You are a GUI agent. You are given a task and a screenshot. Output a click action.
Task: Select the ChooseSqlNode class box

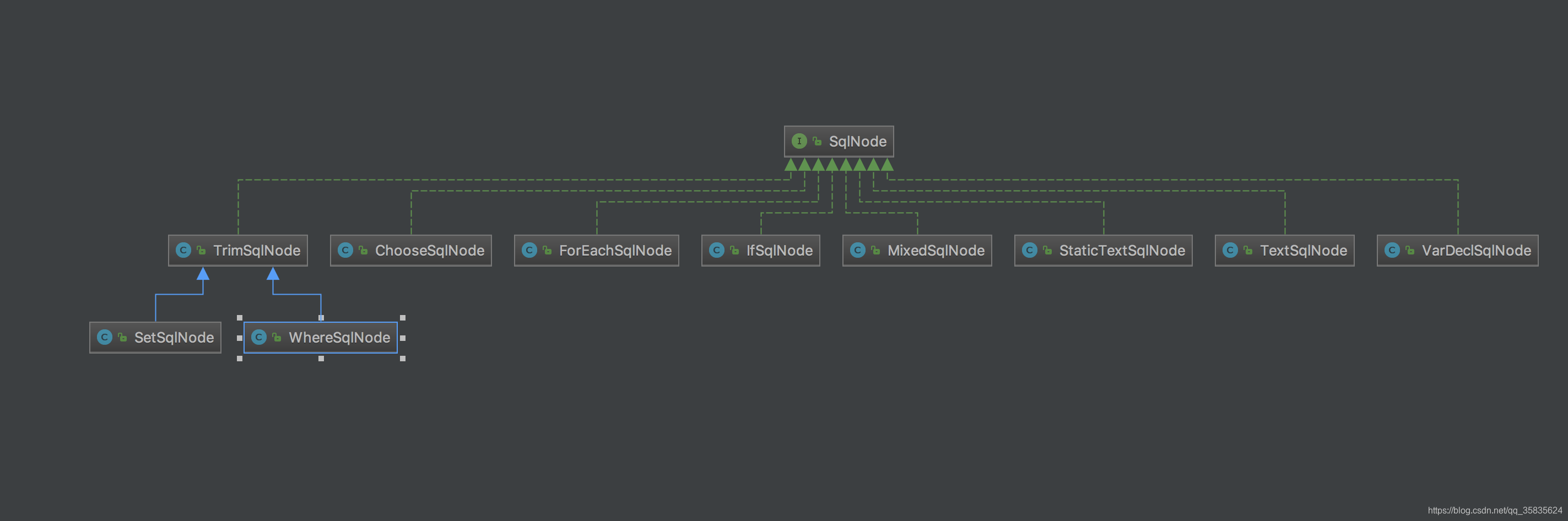pyautogui.click(x=411, y=250)
